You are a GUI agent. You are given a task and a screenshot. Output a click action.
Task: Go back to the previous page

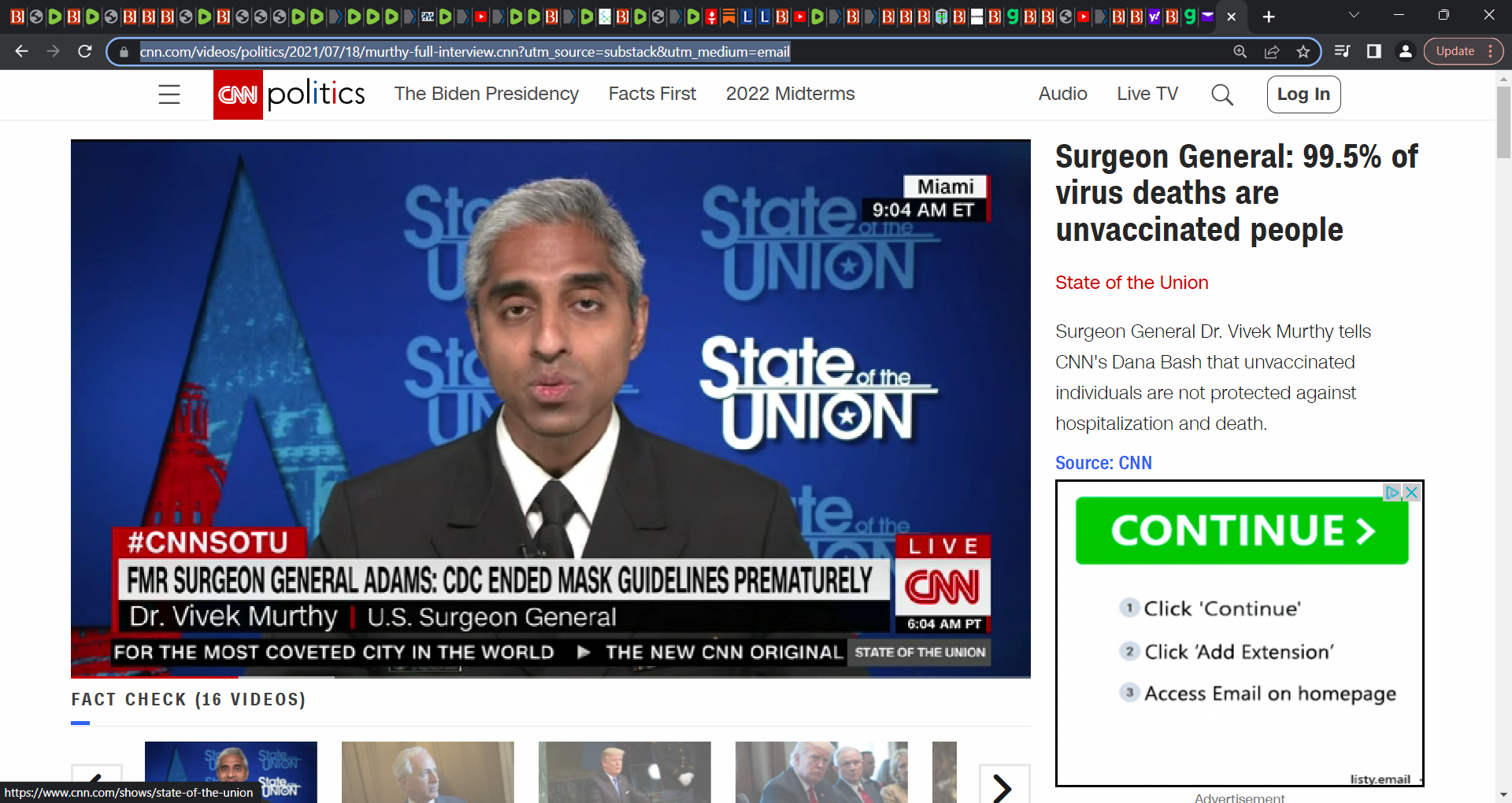click(21, 51)
